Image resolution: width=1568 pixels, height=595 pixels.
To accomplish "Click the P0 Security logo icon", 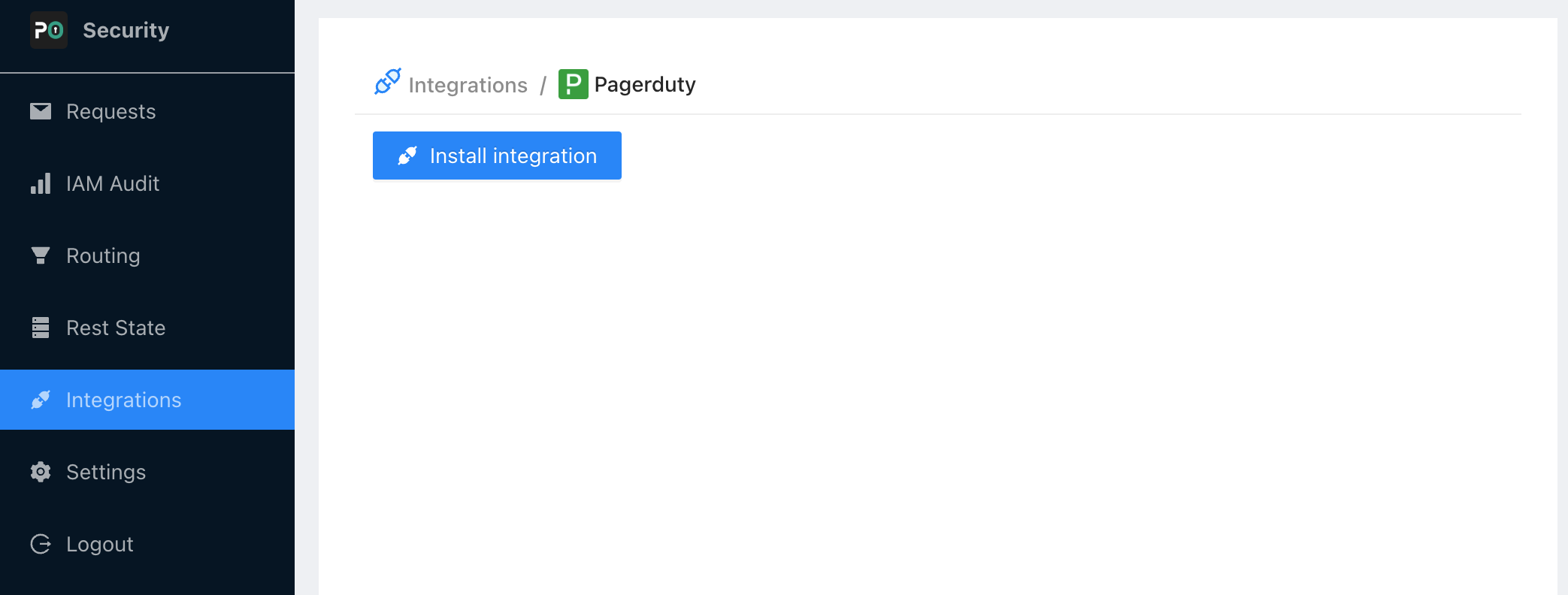I will pos(49,30).
